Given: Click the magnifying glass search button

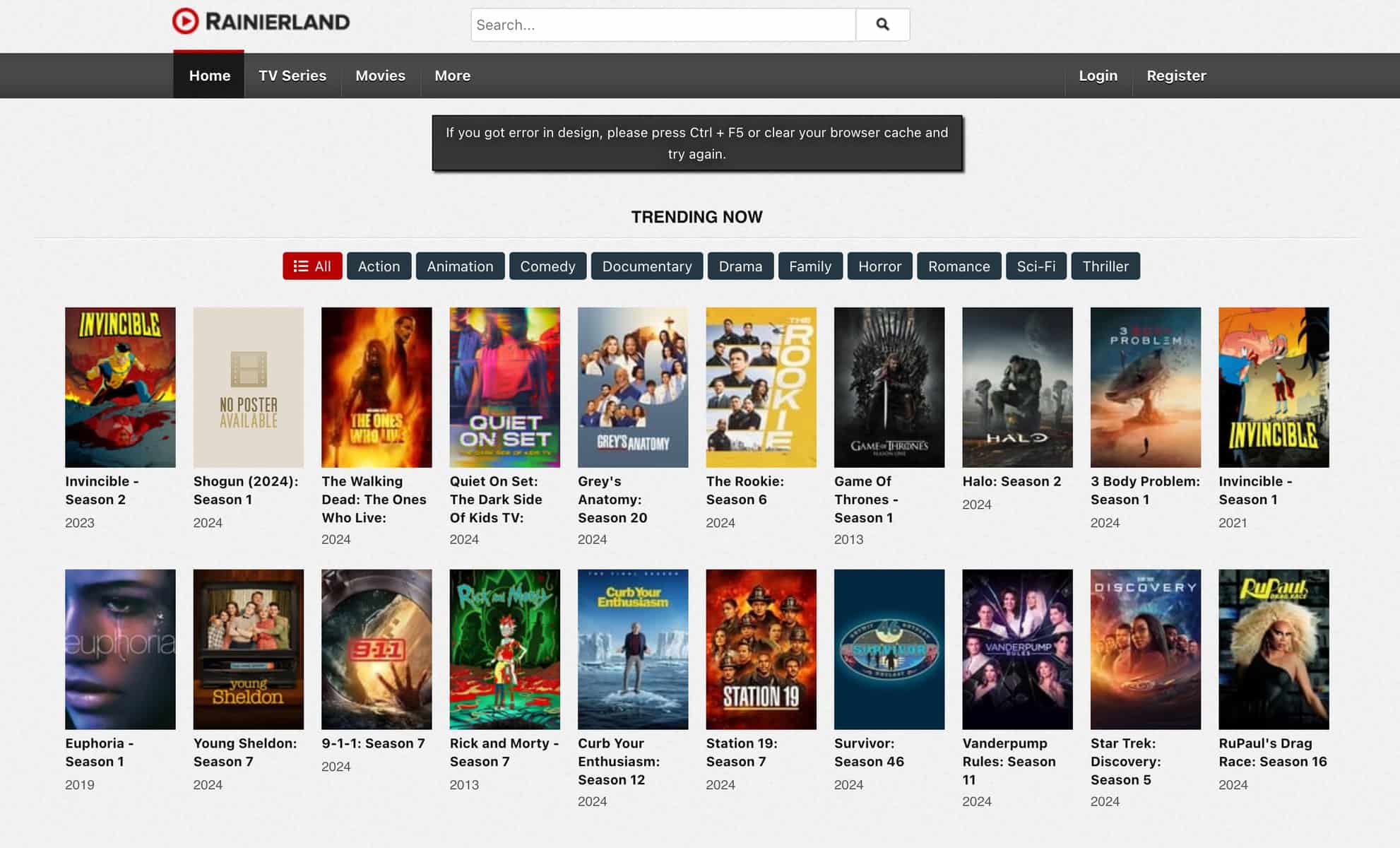Looking at the screenshot, I should [x=882, y=25].
